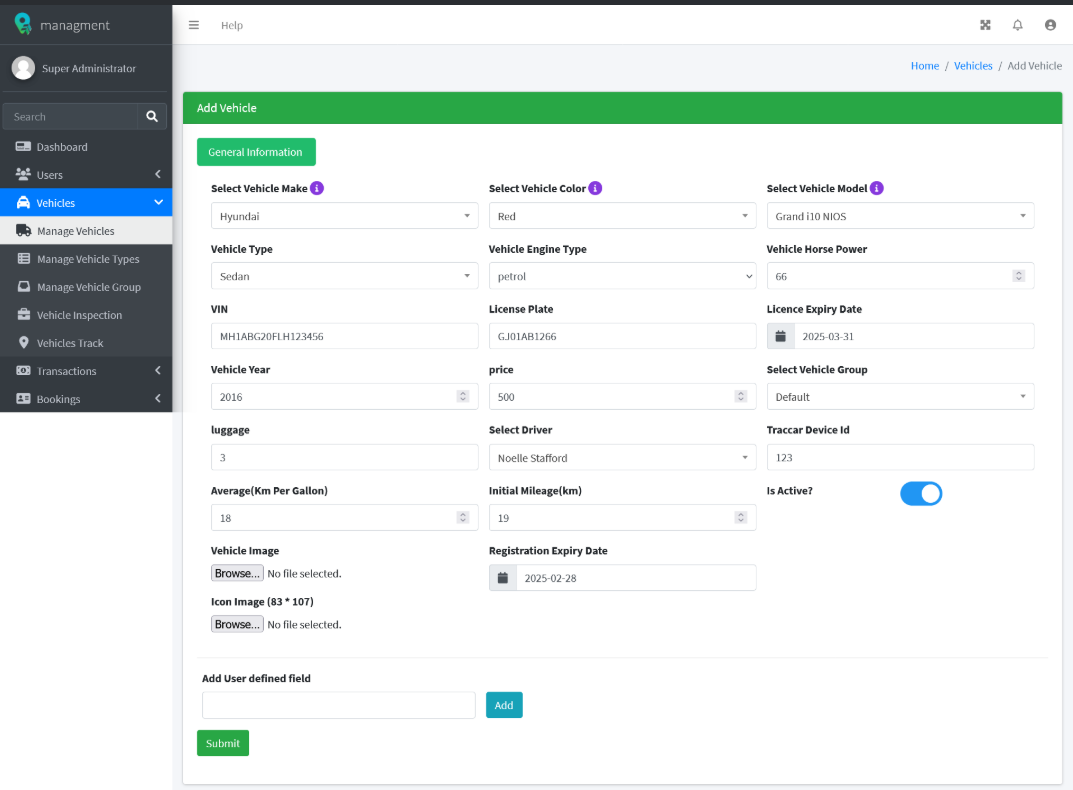Screen dimensions: 1073x790
Task: Open the Vehicle Engine Type dropdown
Action: (622, 276)
